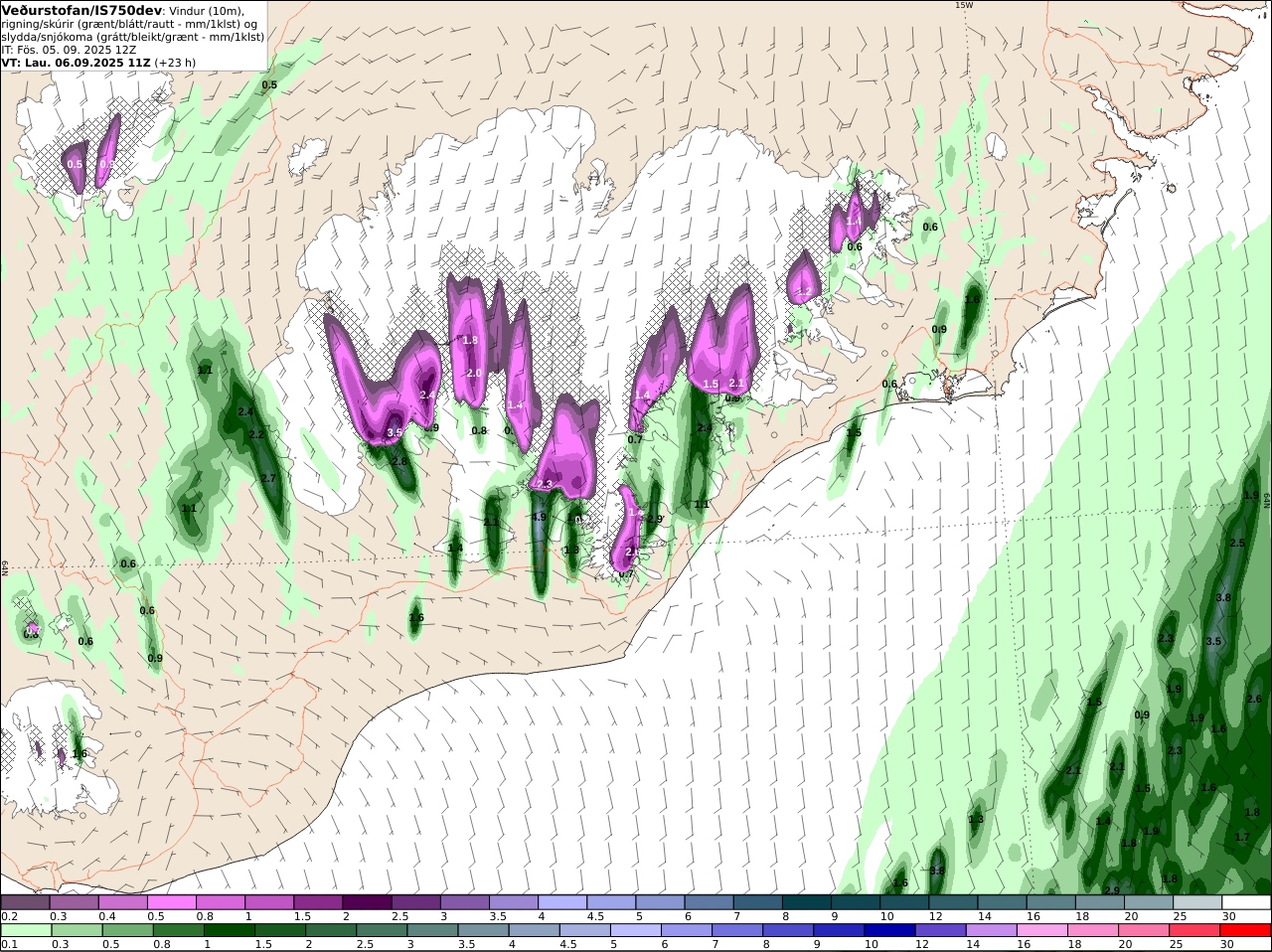Click the white '1.2' snowfall value
This screenshot has height=952, width=1272.
[805, 292]
